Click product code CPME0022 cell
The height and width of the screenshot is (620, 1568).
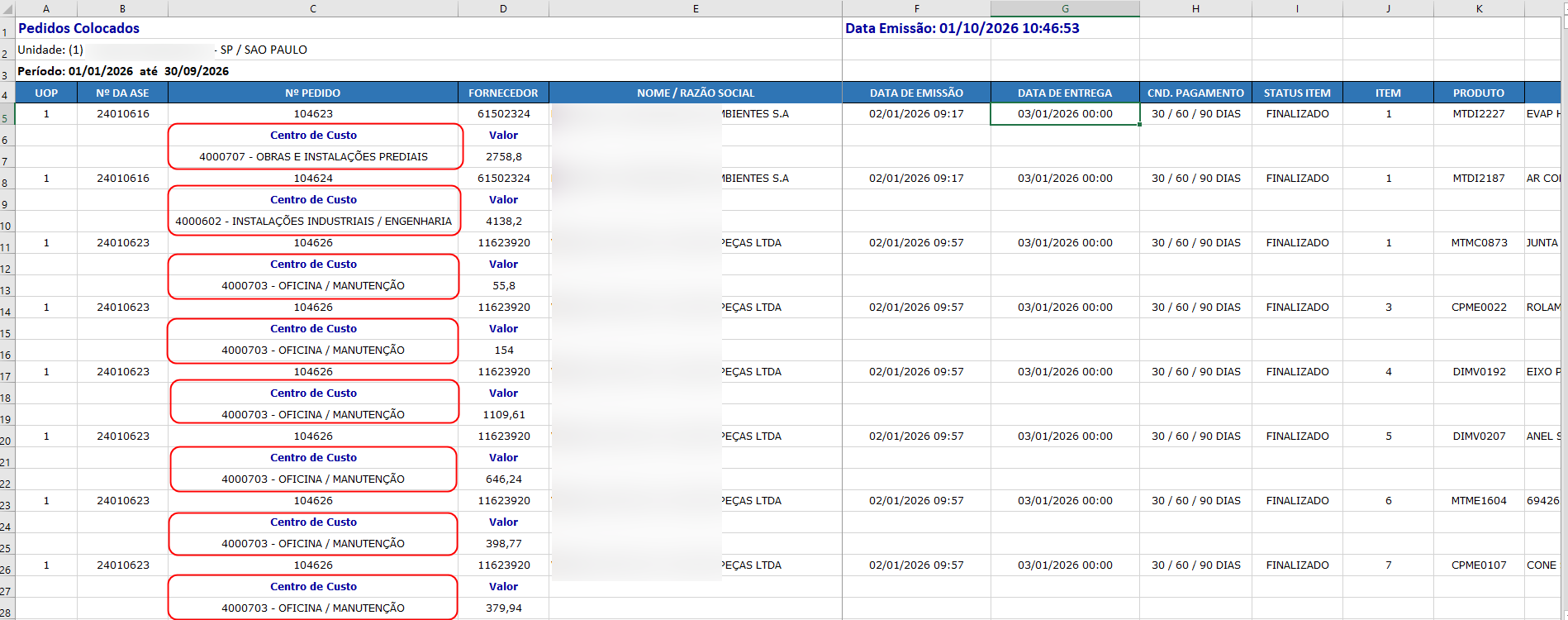[x=1479, y=308]
